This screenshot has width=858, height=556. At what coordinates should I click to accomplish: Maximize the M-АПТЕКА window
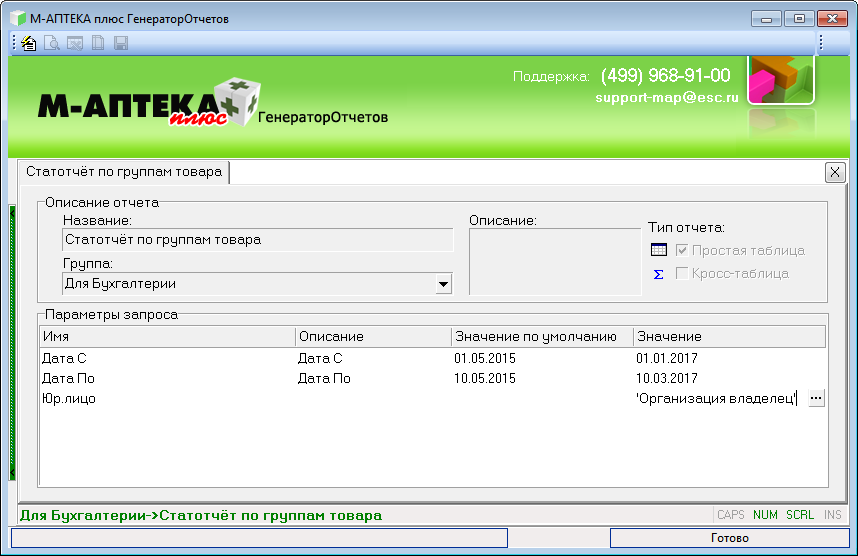[x=799, y=19]
